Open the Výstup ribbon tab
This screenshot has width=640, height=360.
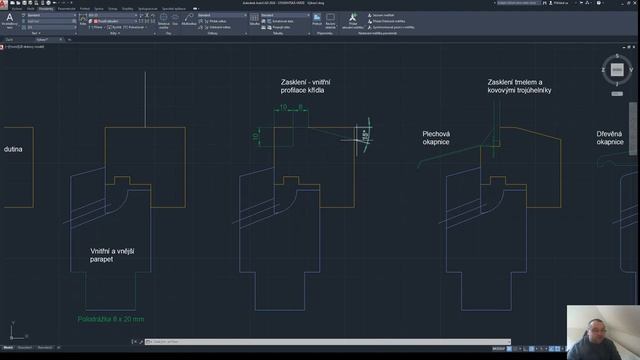click(x=112, y=9)
